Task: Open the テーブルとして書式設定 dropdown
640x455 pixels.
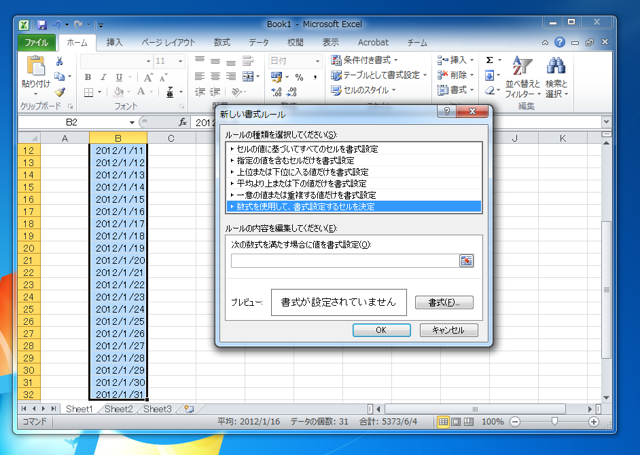Action: tap(379, 75)
